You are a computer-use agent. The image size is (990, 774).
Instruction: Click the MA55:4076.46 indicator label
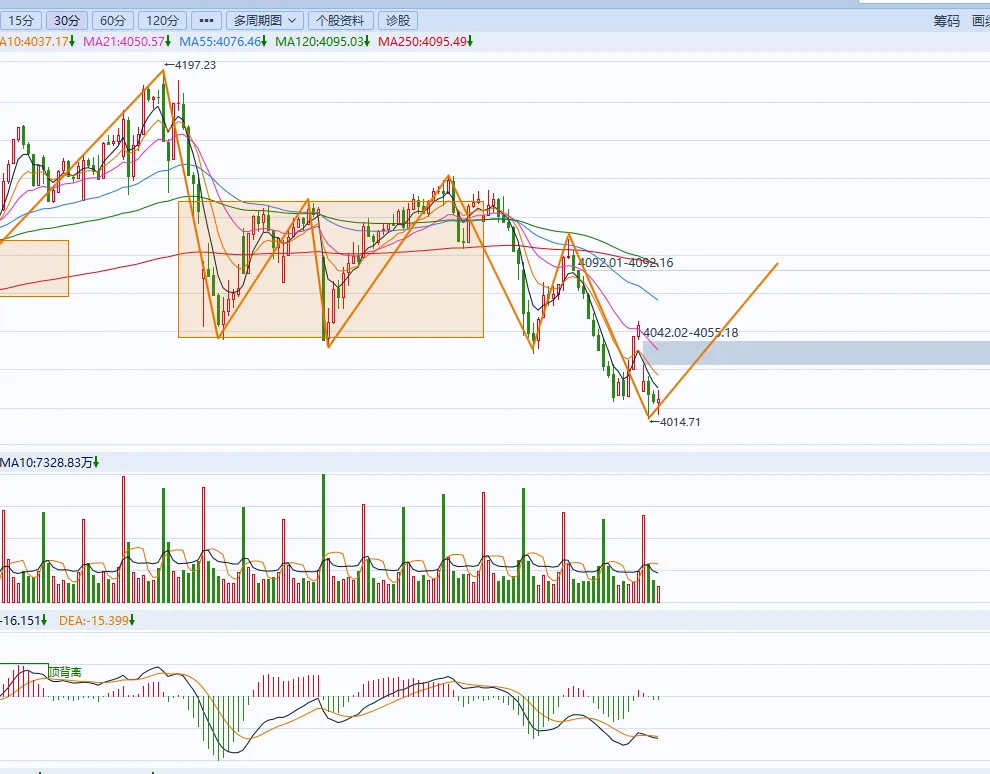tap(223, 42)
